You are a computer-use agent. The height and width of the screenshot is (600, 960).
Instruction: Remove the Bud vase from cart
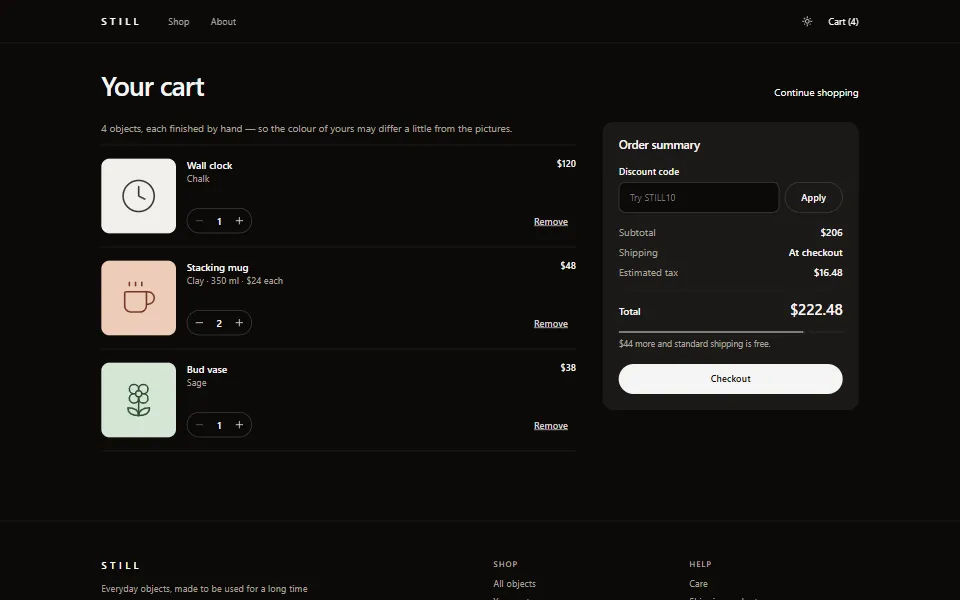550,426
